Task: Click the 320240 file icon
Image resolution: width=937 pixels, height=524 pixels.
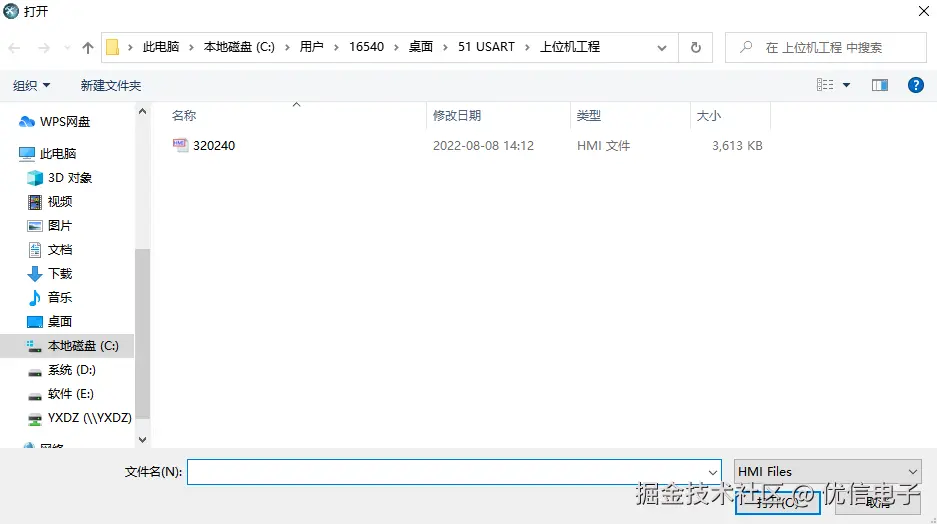Action: tap(180, 145)
